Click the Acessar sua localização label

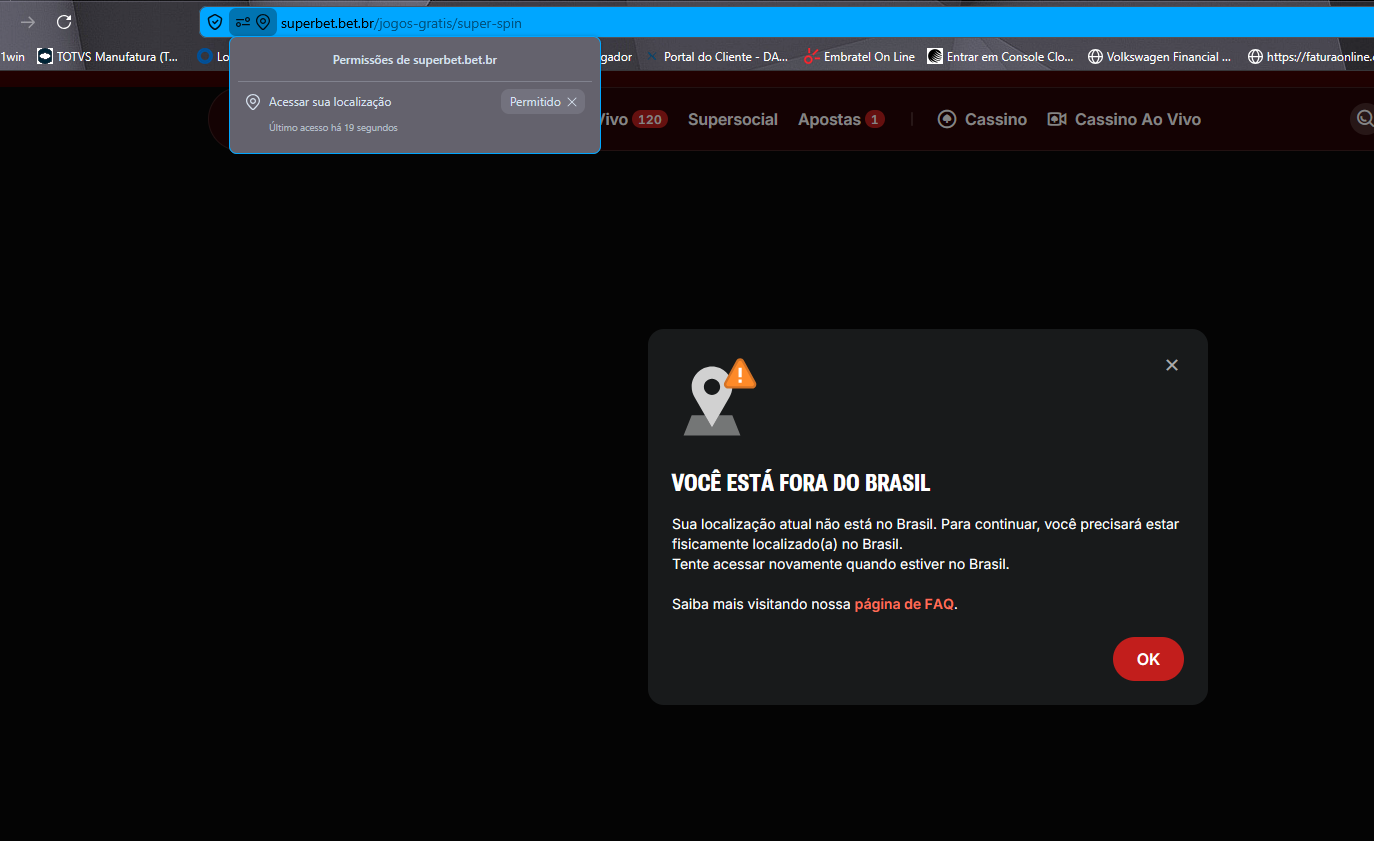click(330, 102)
